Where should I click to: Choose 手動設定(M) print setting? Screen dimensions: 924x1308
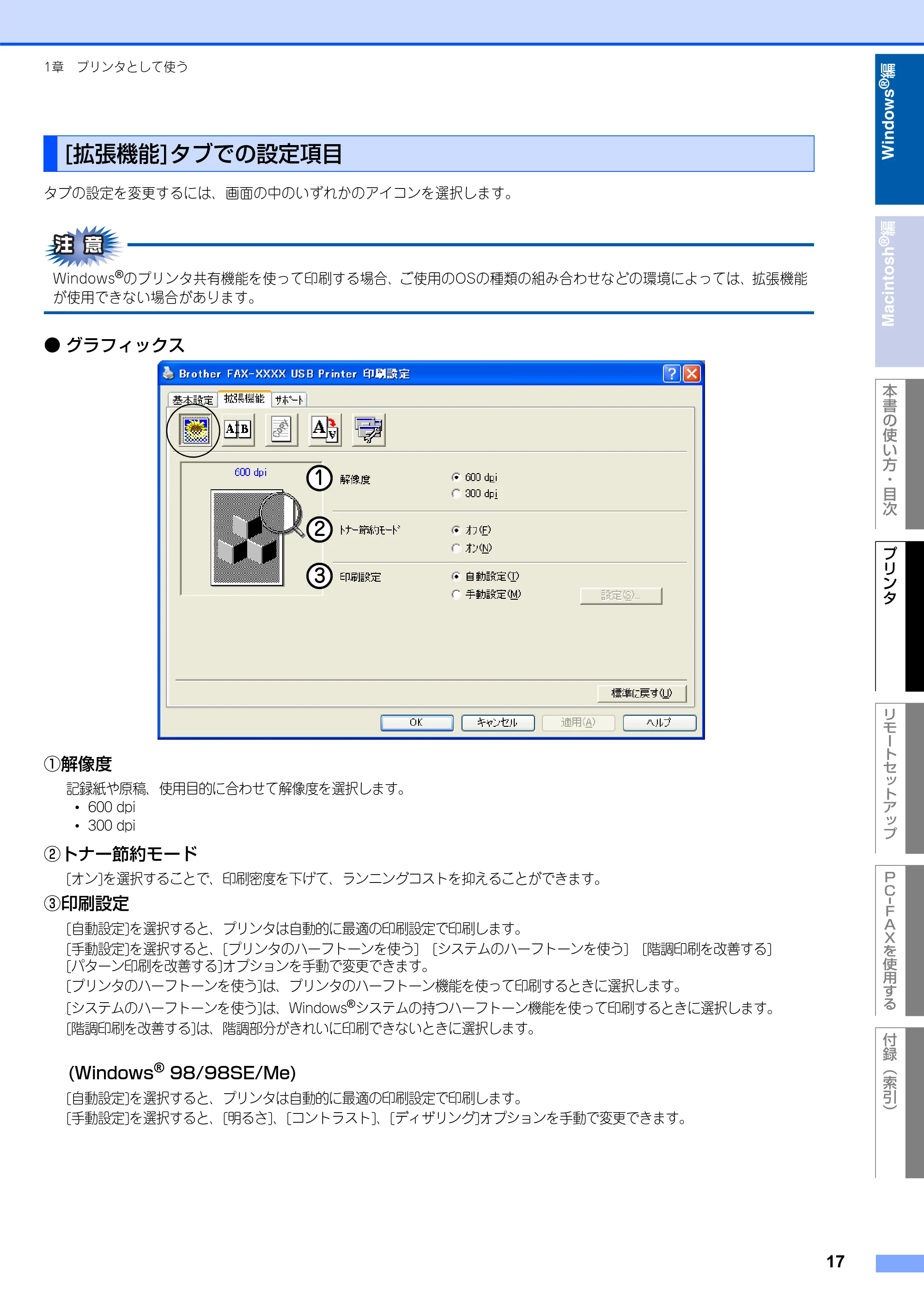click(x=456, y=594)
